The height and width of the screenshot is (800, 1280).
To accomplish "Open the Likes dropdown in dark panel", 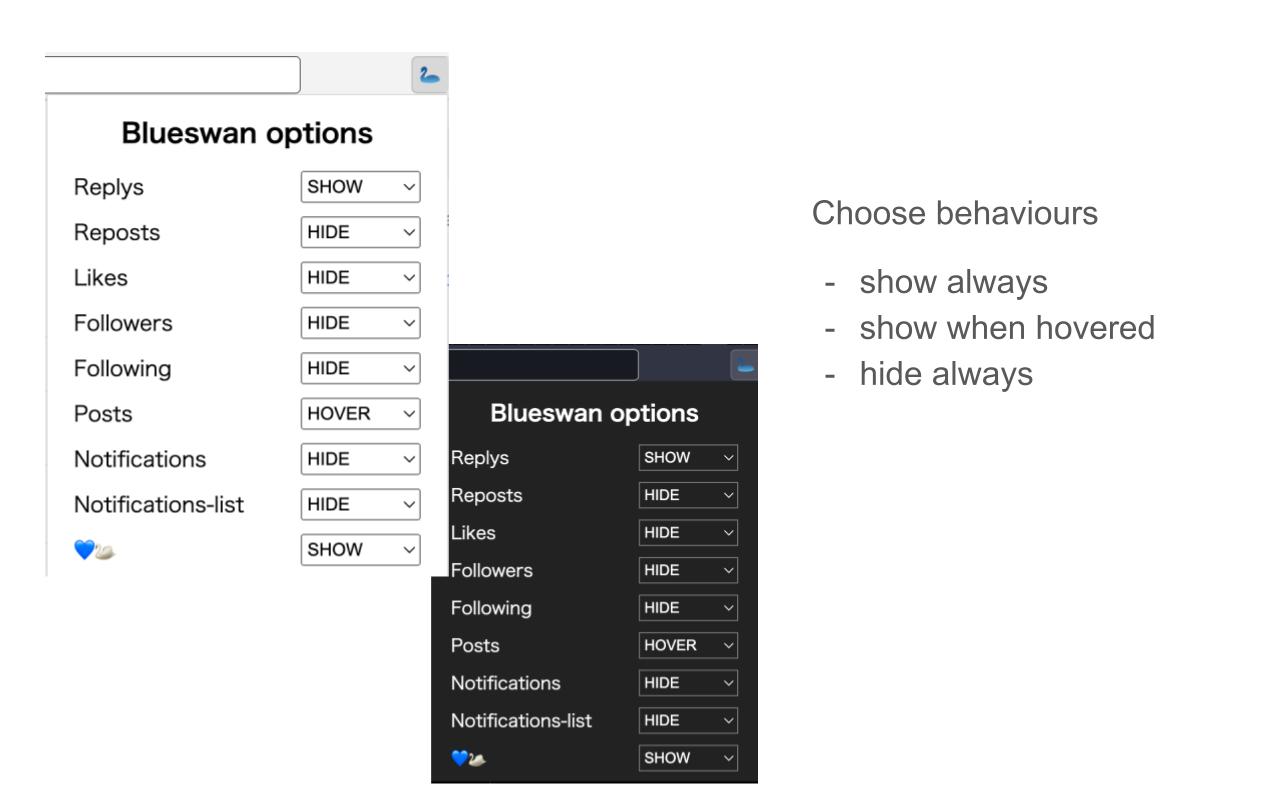I will click(x=688, y=532).
